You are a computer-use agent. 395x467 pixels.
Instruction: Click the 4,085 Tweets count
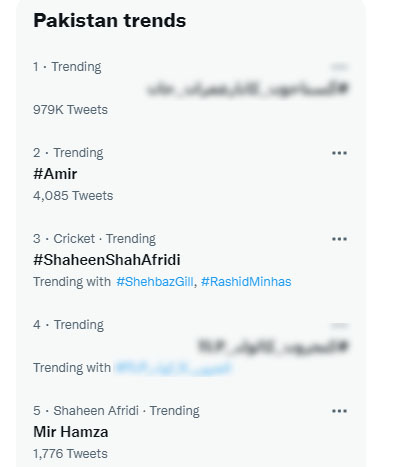click(73, 196)
